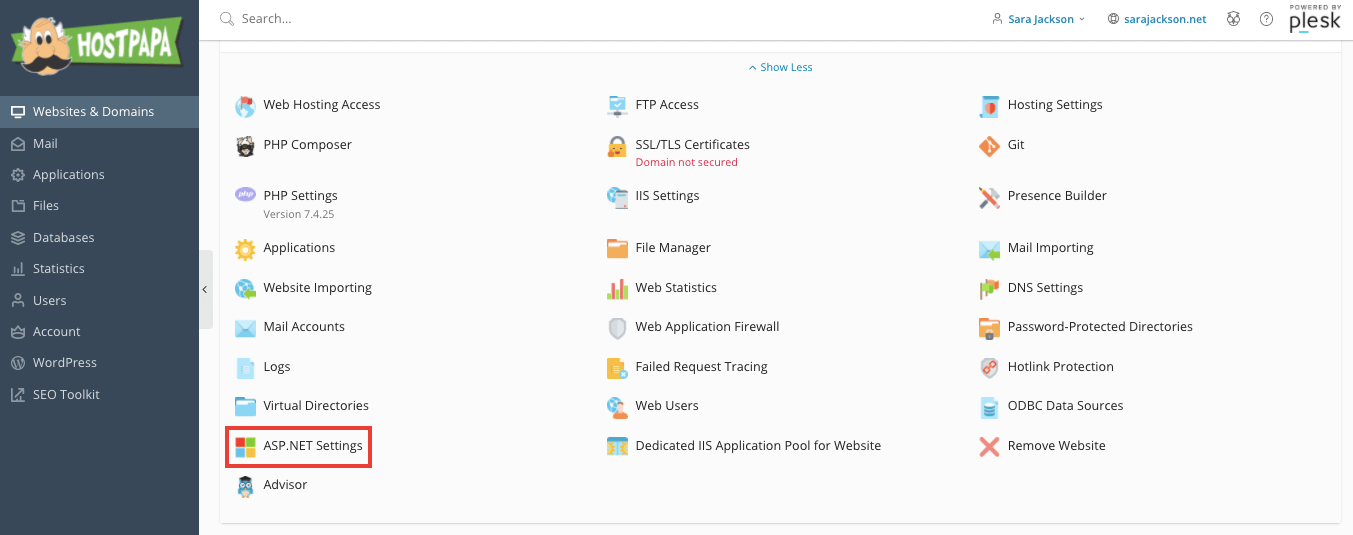The height and width of the screenshot is (535, 1353).
Task: Open the Git icon
Action: [989, 145]
